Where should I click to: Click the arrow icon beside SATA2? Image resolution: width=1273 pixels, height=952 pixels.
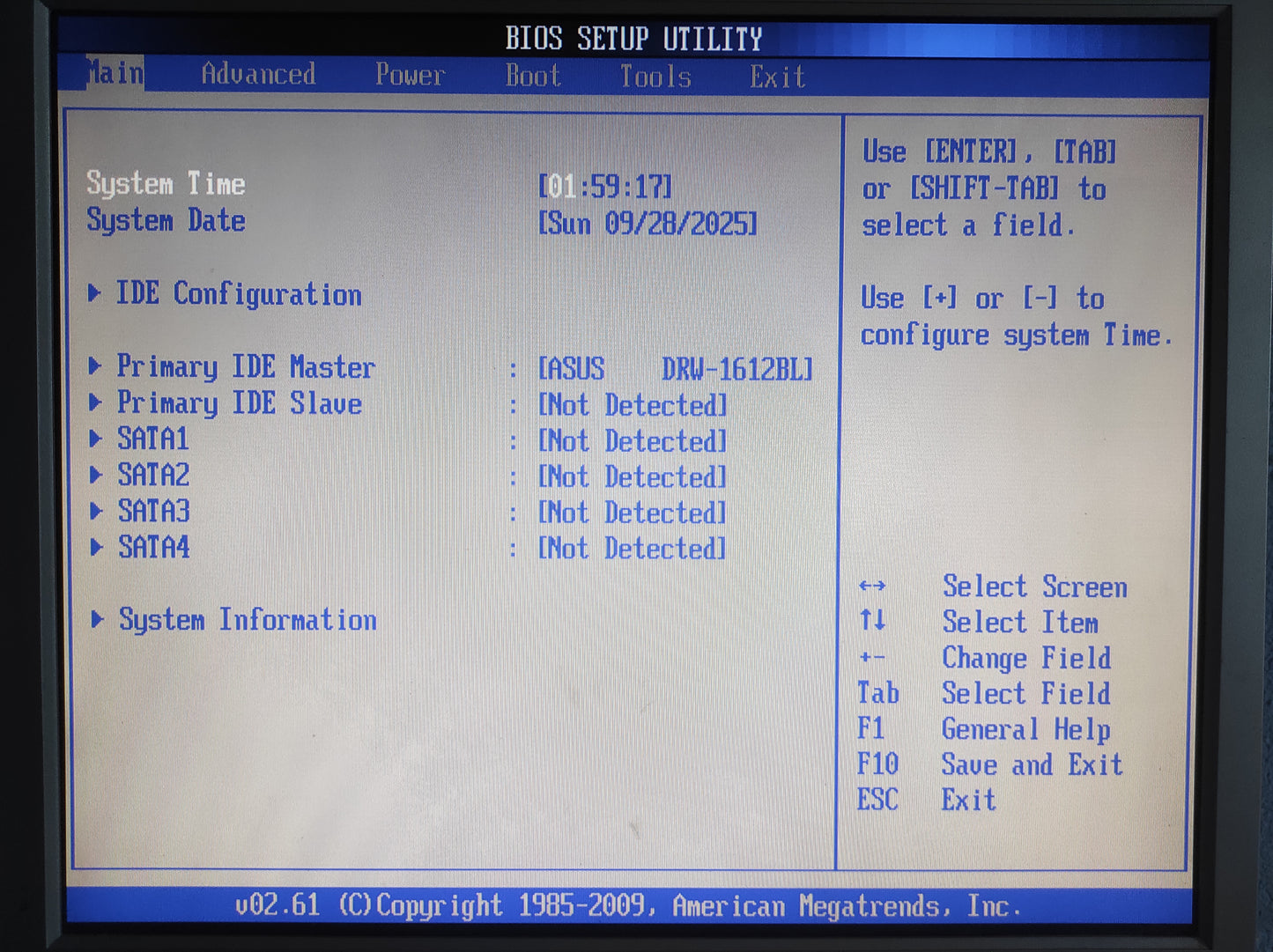pyautogui.click(x=96, y=475)
